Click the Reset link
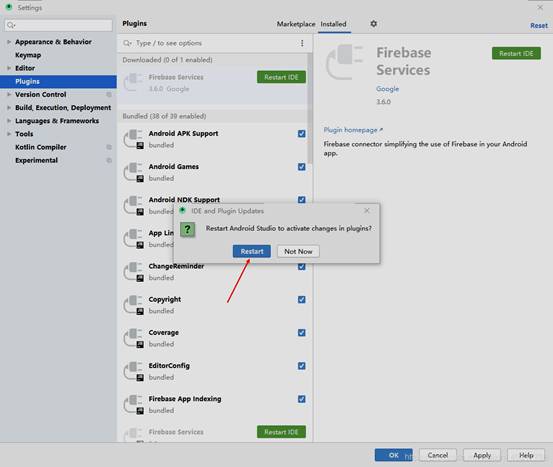The width and height of the screenshot is (553, 467). click(539, 25)
